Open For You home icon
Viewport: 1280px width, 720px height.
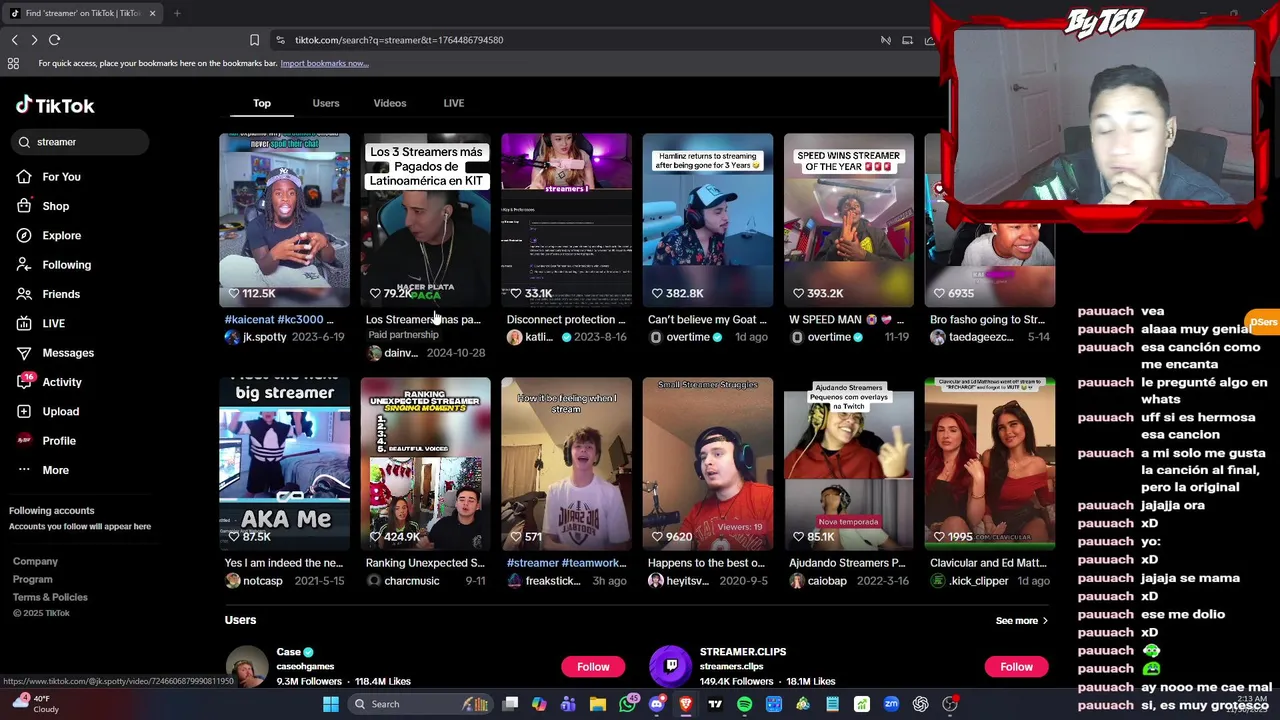pos(24,177)
